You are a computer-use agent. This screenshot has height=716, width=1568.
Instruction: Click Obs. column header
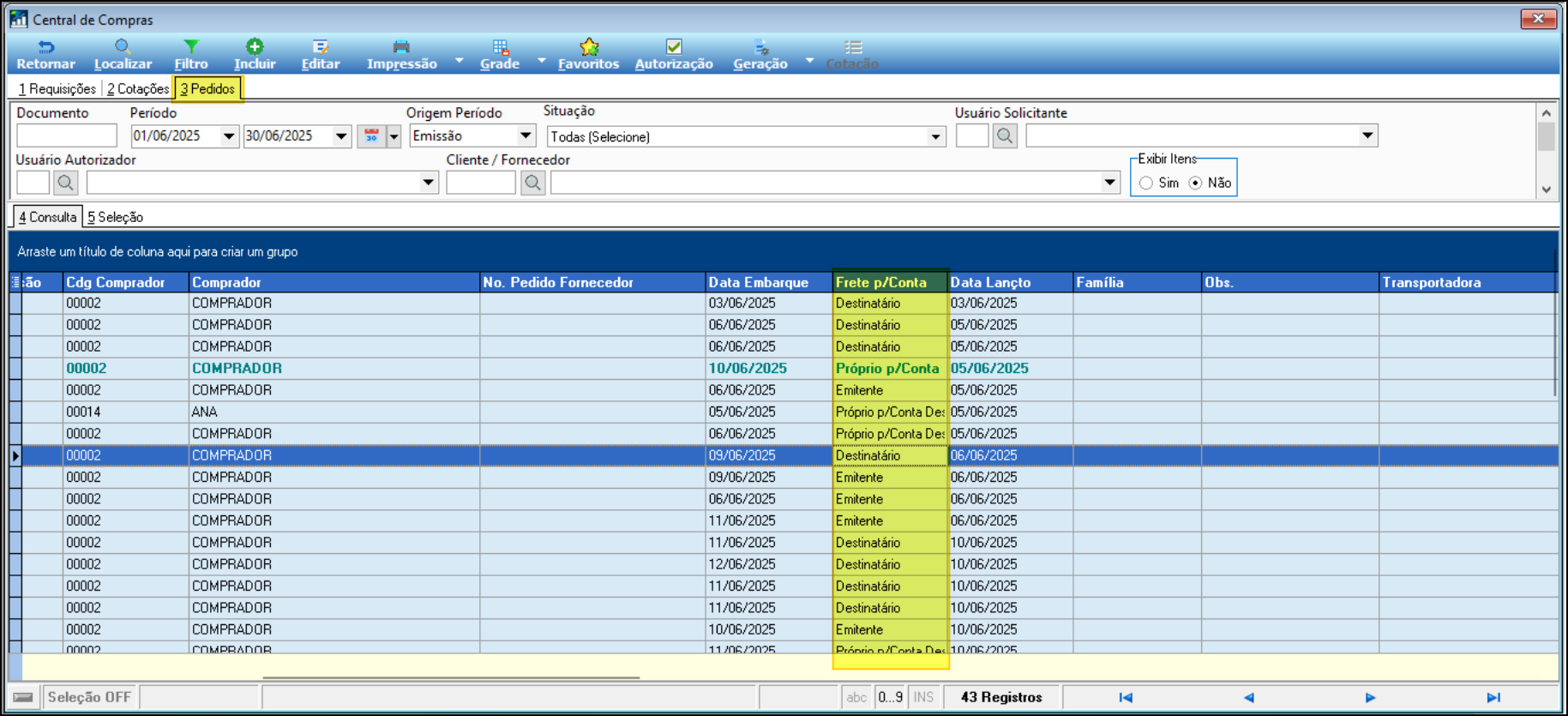coord(1289,282)
